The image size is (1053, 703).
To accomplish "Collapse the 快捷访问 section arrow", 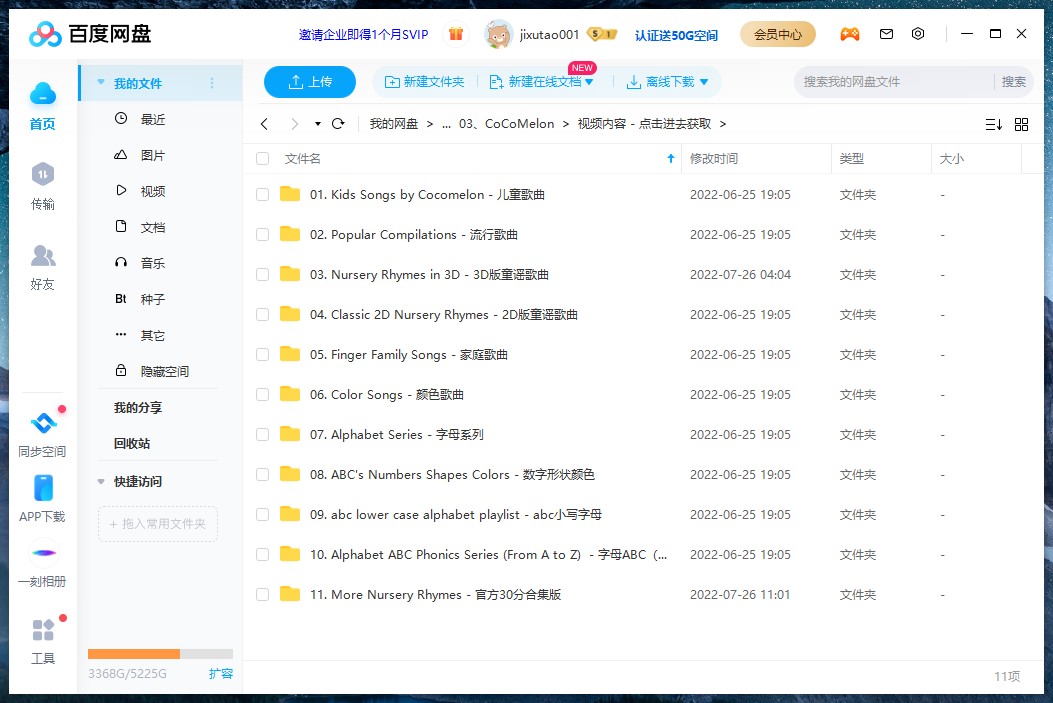I will pos(101,481).
